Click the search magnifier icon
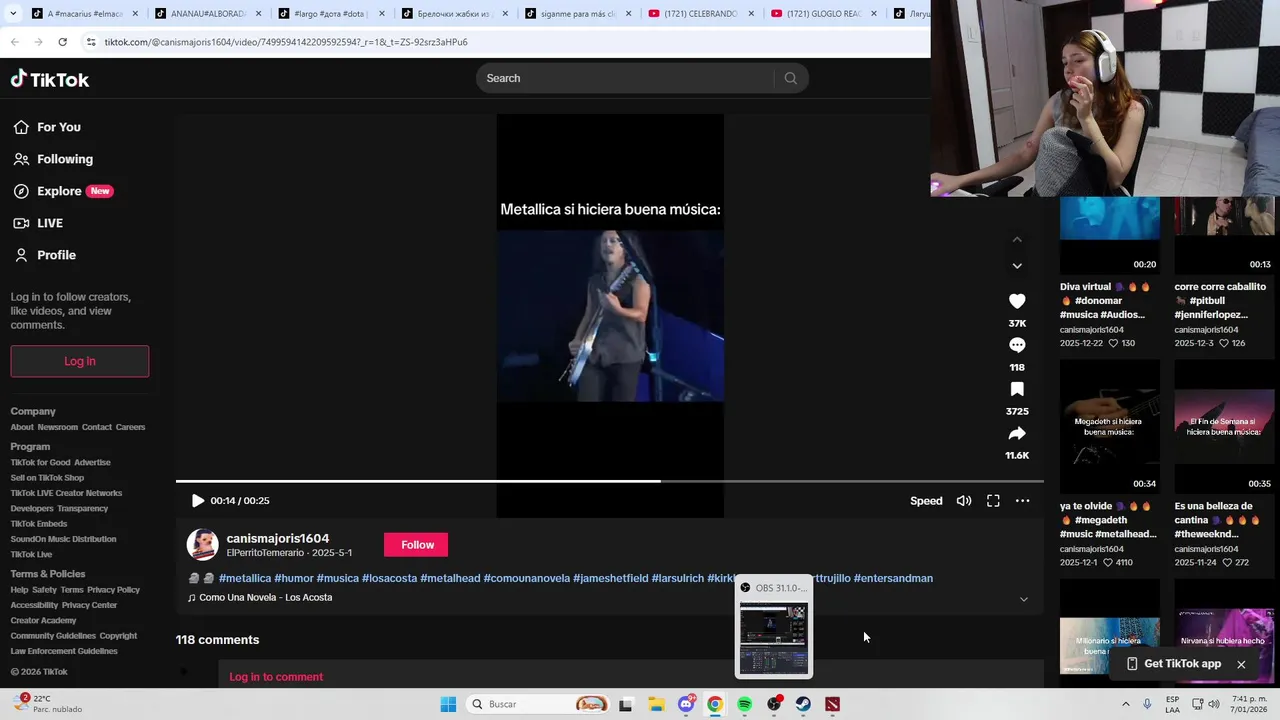1280x720 pixels. tap(790, 78)
